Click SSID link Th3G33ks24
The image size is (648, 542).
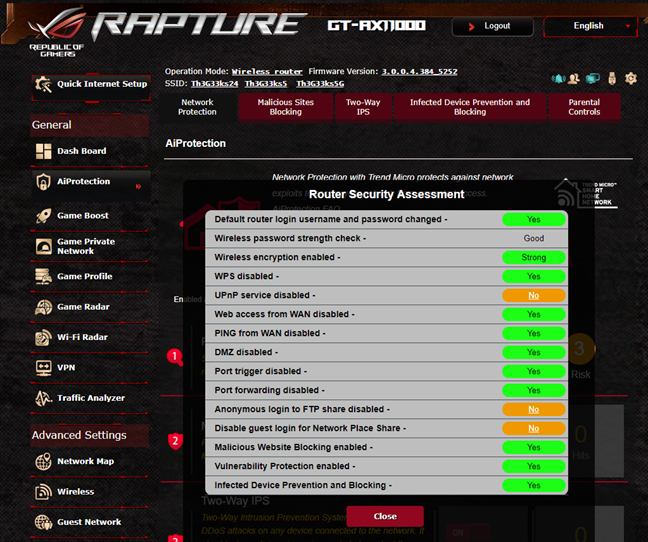214,84
